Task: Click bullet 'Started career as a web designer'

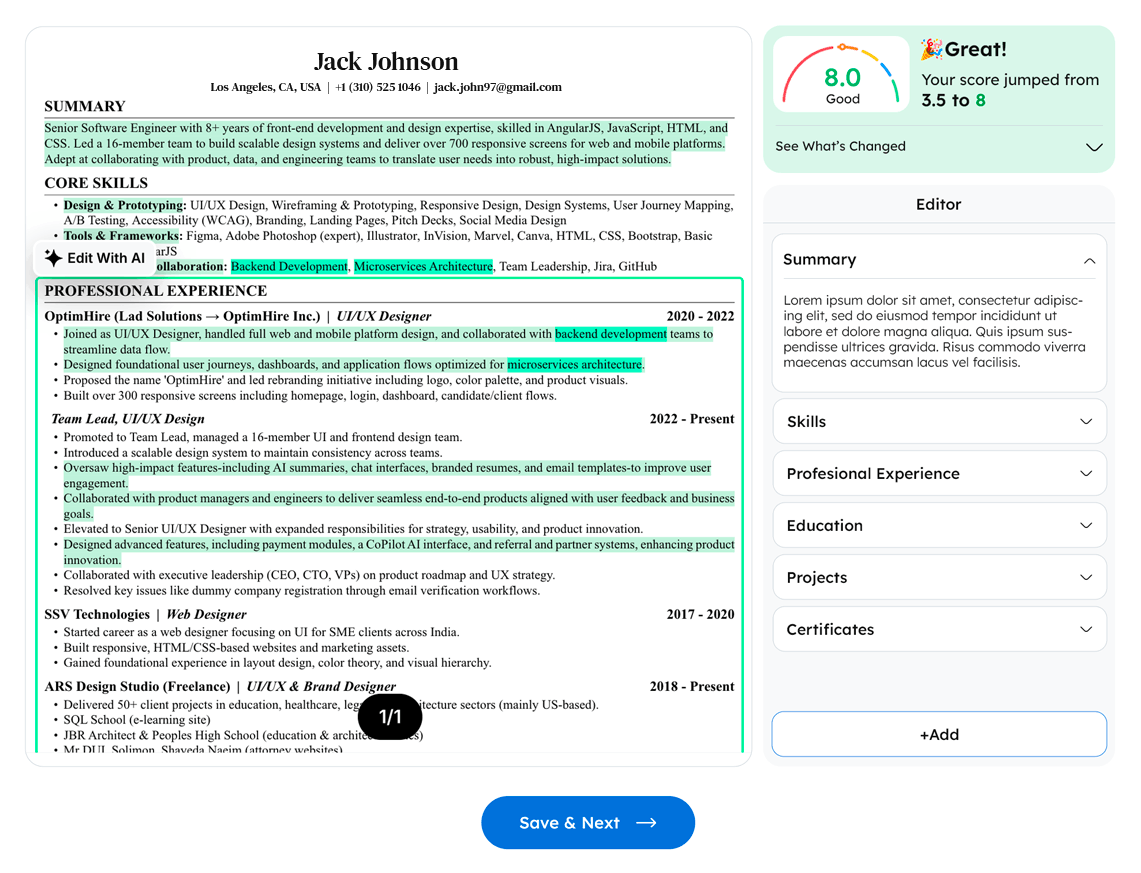Action: click(x=261, y=632)
